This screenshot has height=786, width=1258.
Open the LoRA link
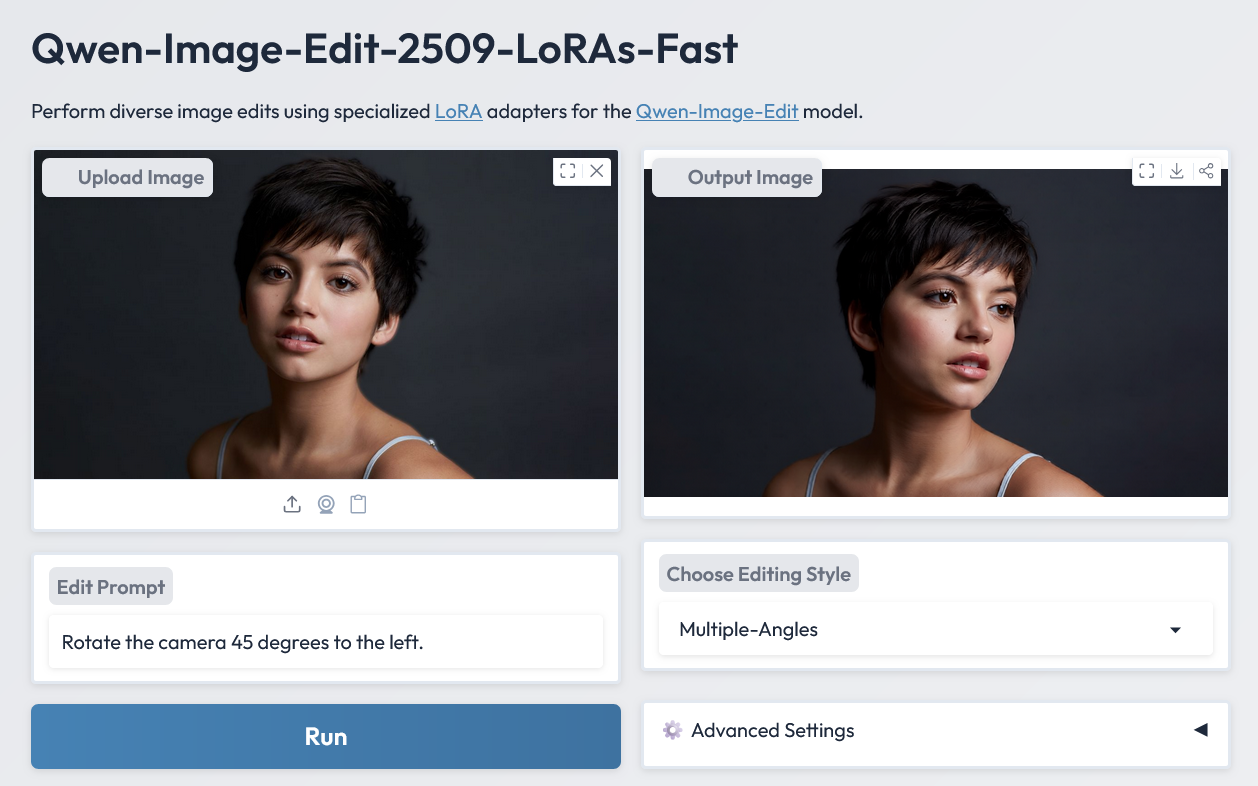(458, 112)
